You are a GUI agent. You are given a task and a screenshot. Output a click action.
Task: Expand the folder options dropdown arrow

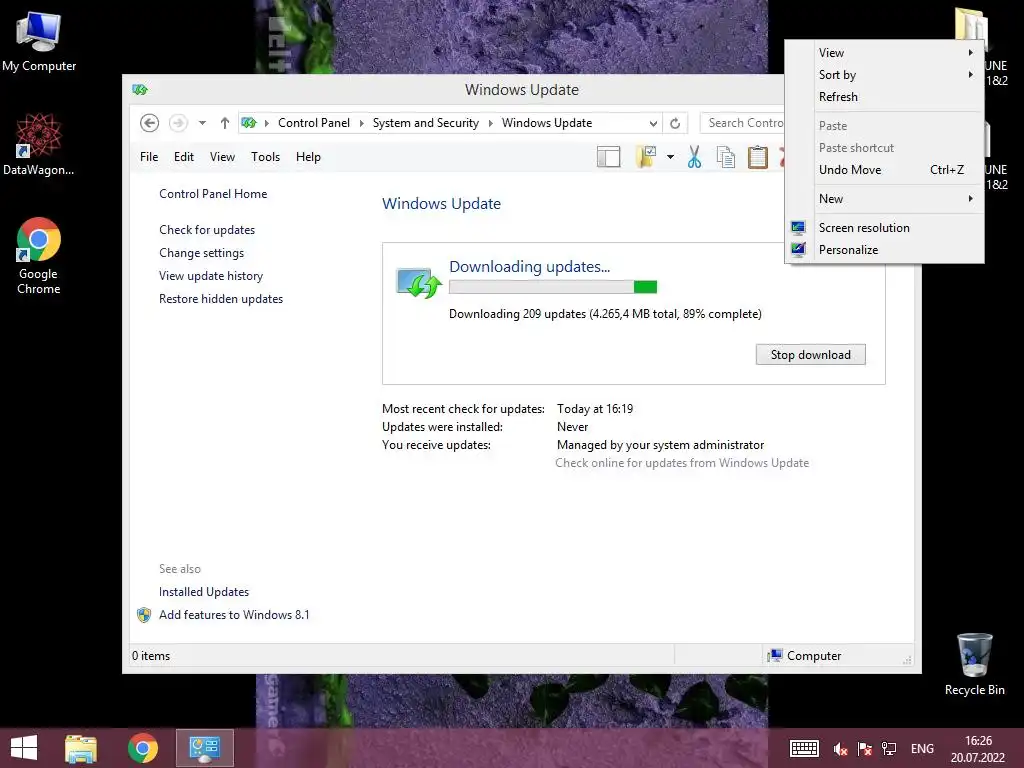pyautogui.click(x=671, y=157)
